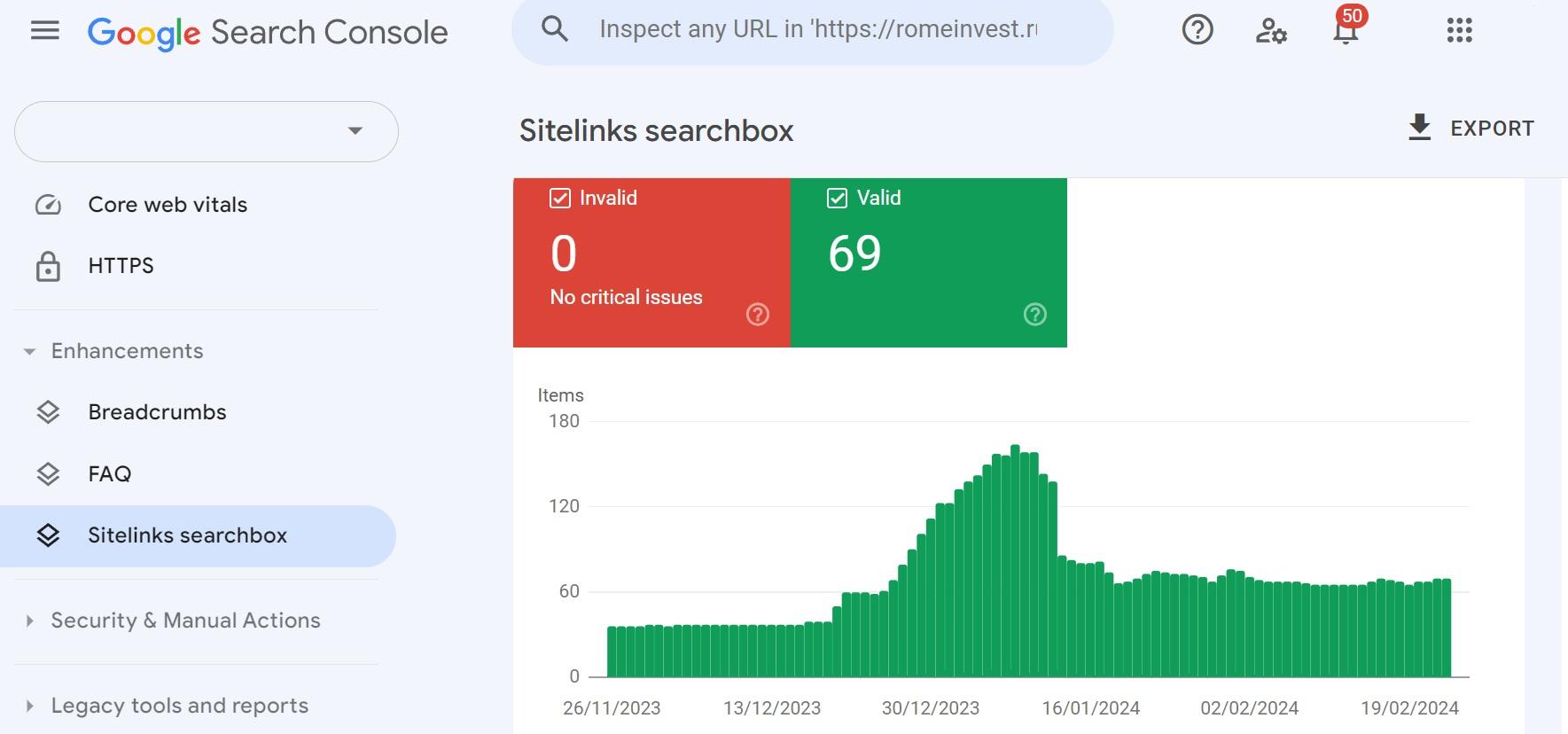
Task: Uncheck the Valid checkbox
Action: point(837,198)
